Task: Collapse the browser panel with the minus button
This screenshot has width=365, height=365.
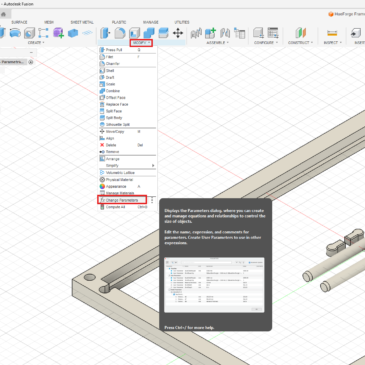Action: coord(31,53)
